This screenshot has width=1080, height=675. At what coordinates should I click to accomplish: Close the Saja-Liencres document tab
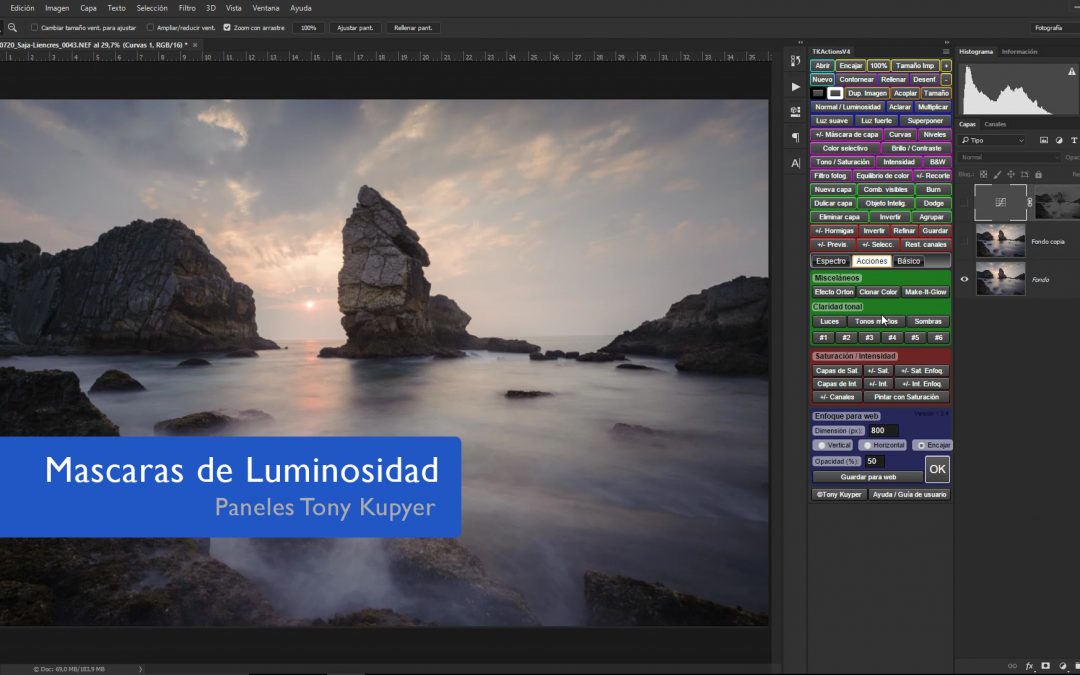click(195, 45)
